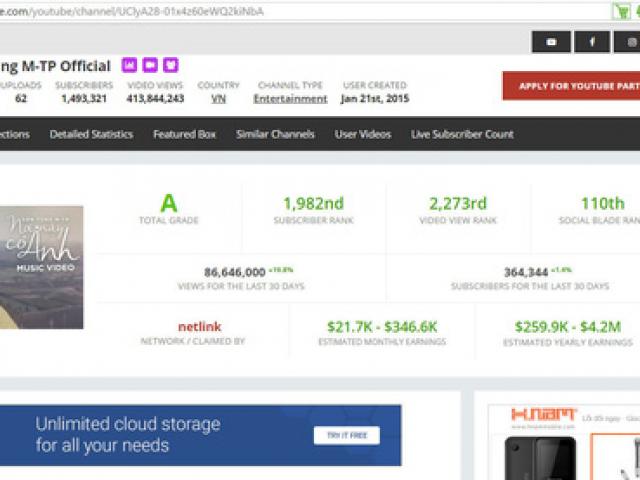The image size is (640, 480).
Task: Click the second purple badge beside channel name
Action: (x=150, y=66)
